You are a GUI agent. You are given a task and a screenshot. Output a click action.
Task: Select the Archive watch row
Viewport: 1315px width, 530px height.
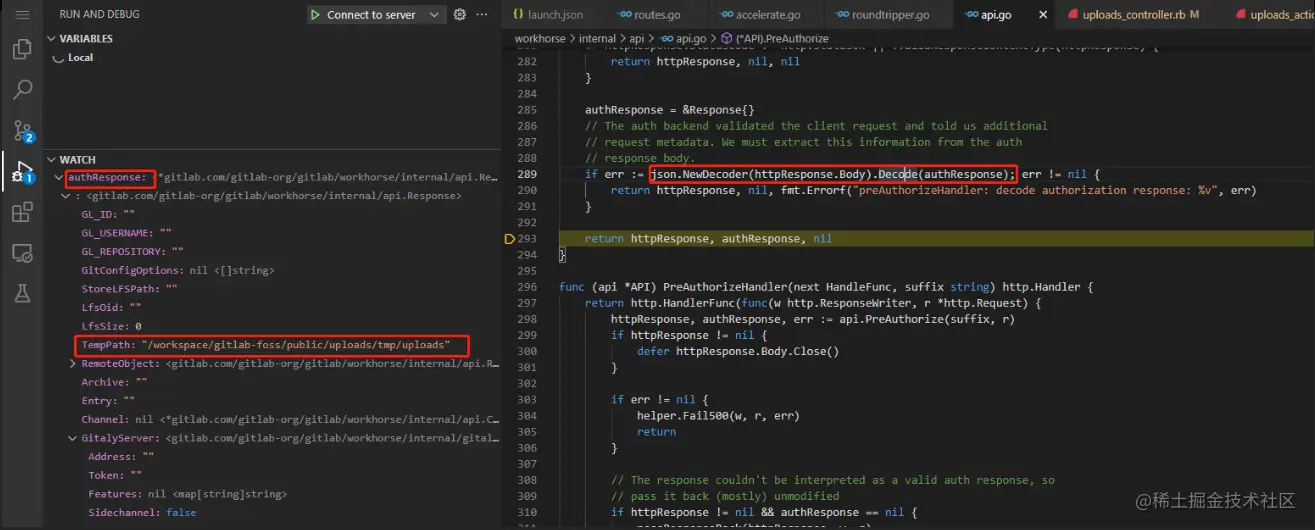272,382
